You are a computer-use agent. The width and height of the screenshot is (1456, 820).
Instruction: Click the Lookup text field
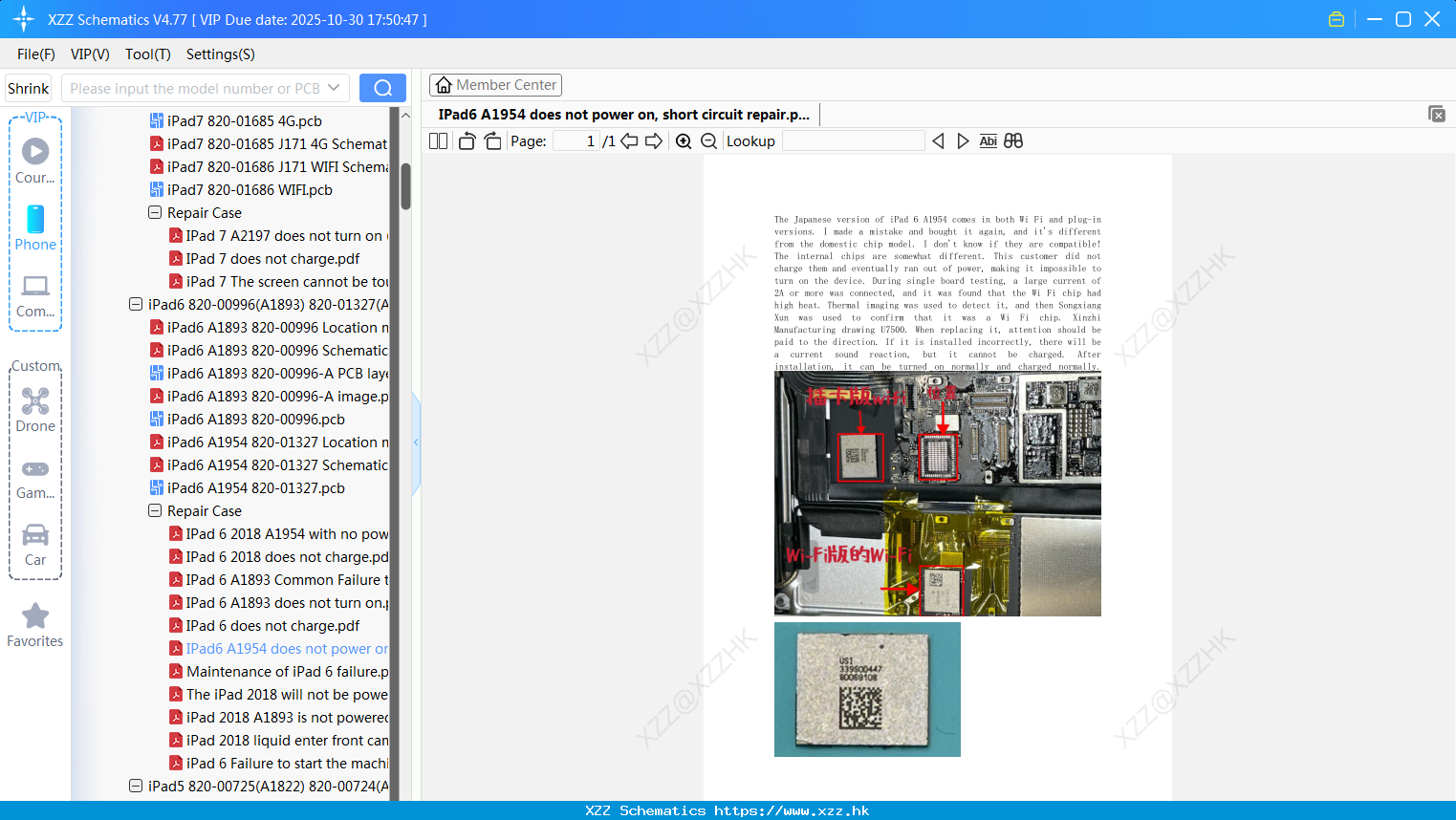(853, 141)
